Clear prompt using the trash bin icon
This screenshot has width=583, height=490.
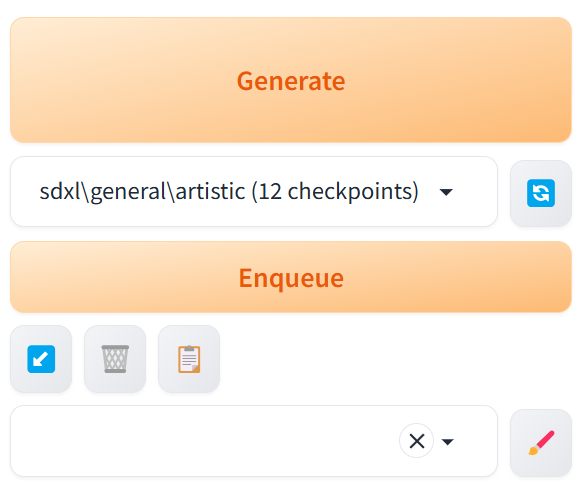click(115, 359)
